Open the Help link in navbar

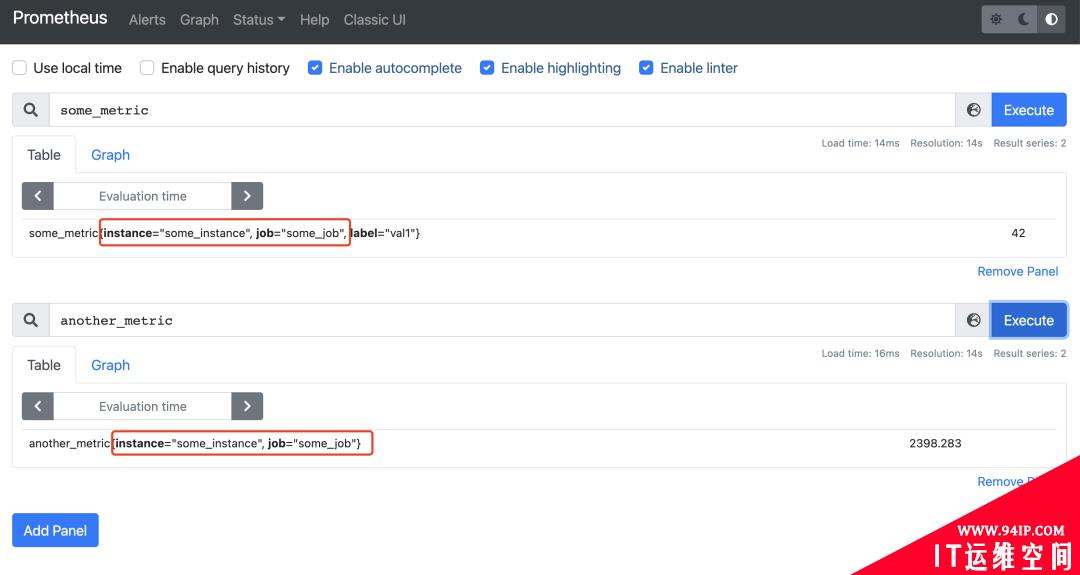(x=314, y=20)
